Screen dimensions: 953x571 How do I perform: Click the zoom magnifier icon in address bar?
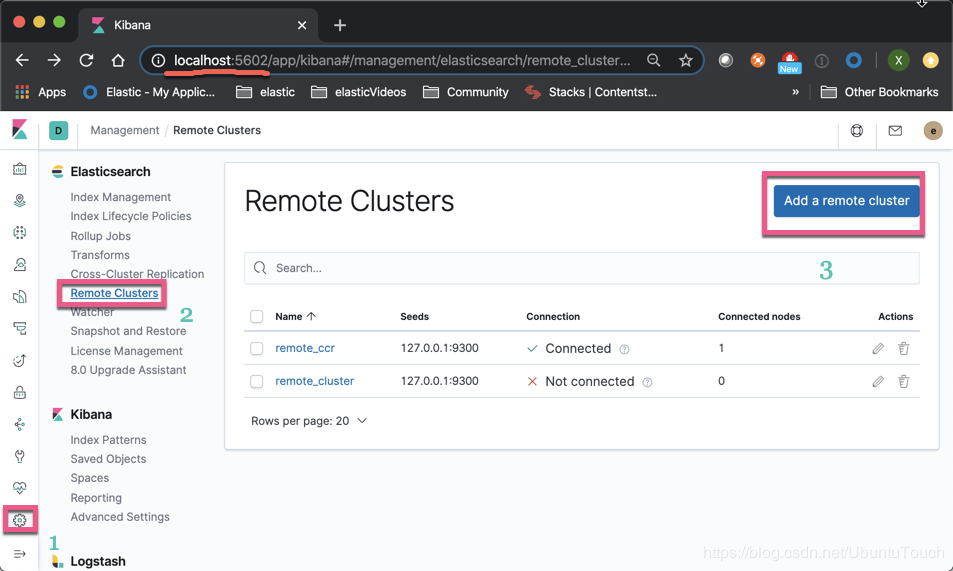coord(653,60)
